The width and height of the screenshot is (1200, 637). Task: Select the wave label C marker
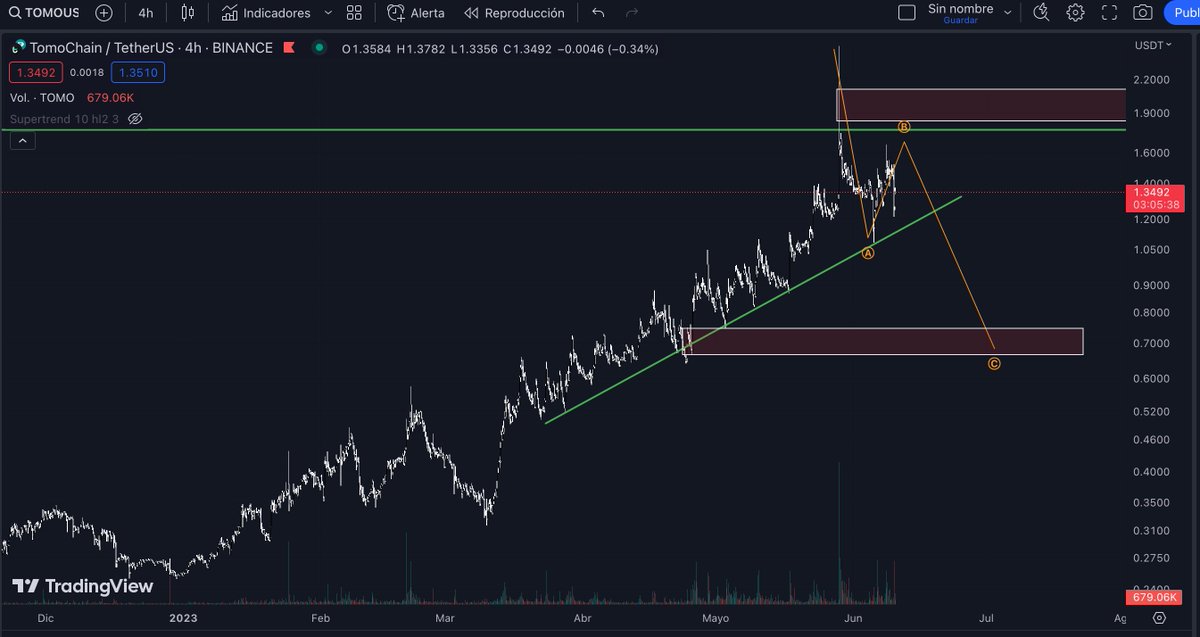pos(994,363)
